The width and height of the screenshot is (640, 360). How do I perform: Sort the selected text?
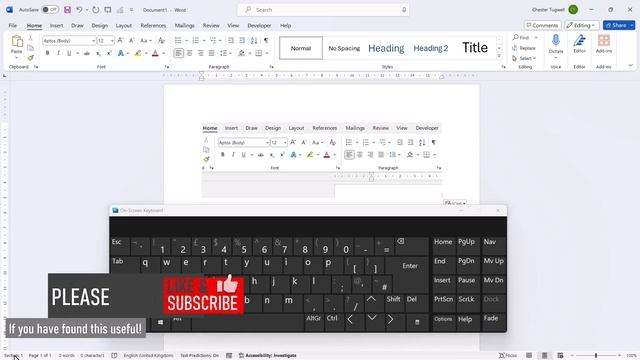(x=254, y=40)
